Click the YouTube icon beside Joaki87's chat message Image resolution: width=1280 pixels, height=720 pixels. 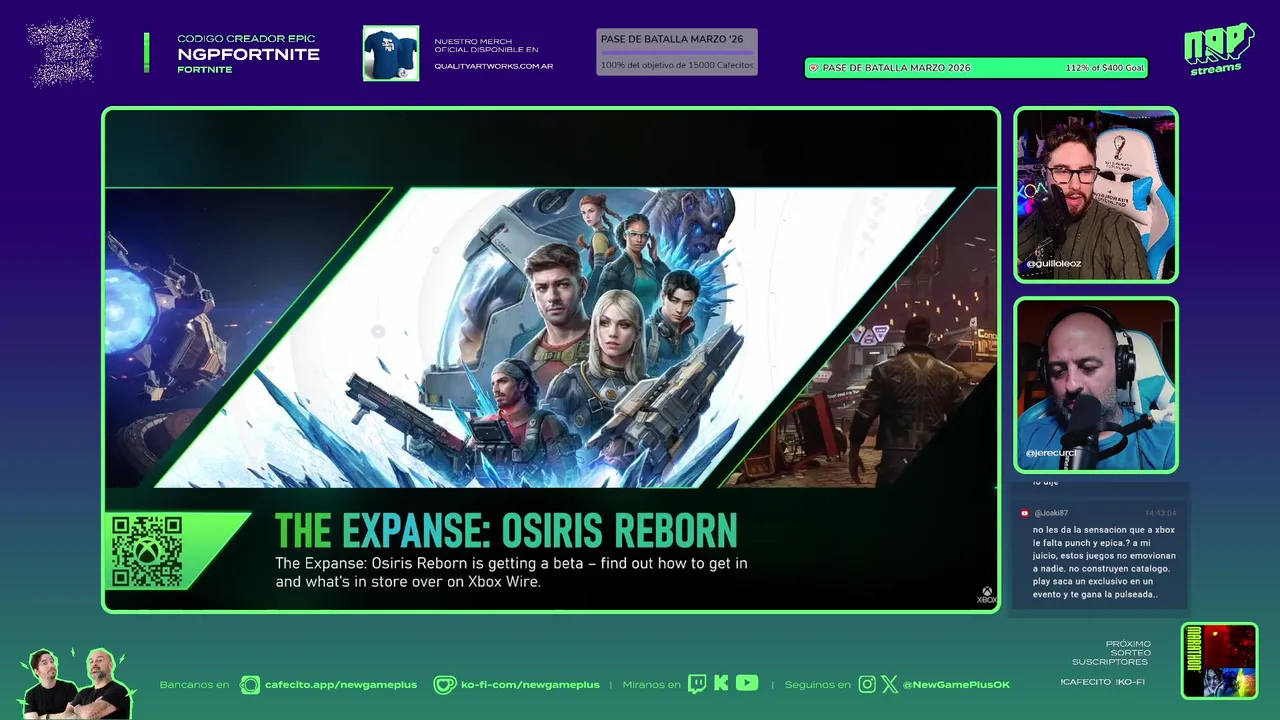(x=1024, y=513)
